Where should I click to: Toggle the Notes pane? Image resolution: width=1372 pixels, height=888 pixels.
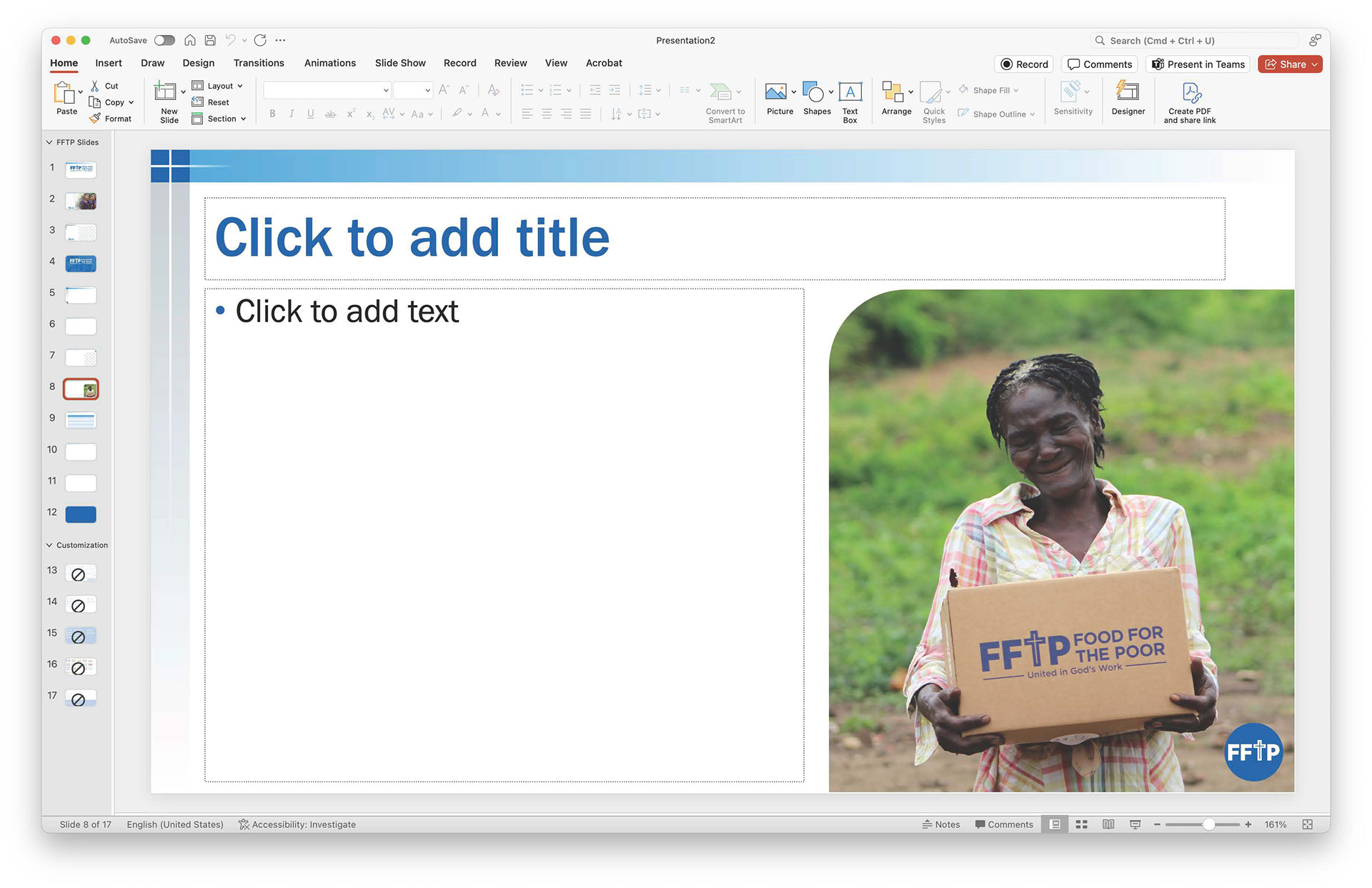[x=941, y=824]
